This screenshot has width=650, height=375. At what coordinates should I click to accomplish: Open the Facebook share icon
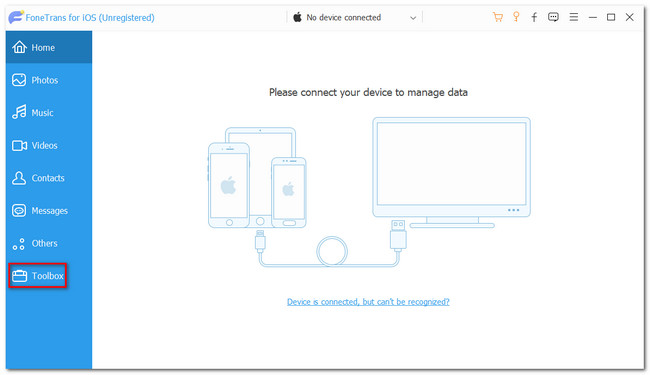534,17
